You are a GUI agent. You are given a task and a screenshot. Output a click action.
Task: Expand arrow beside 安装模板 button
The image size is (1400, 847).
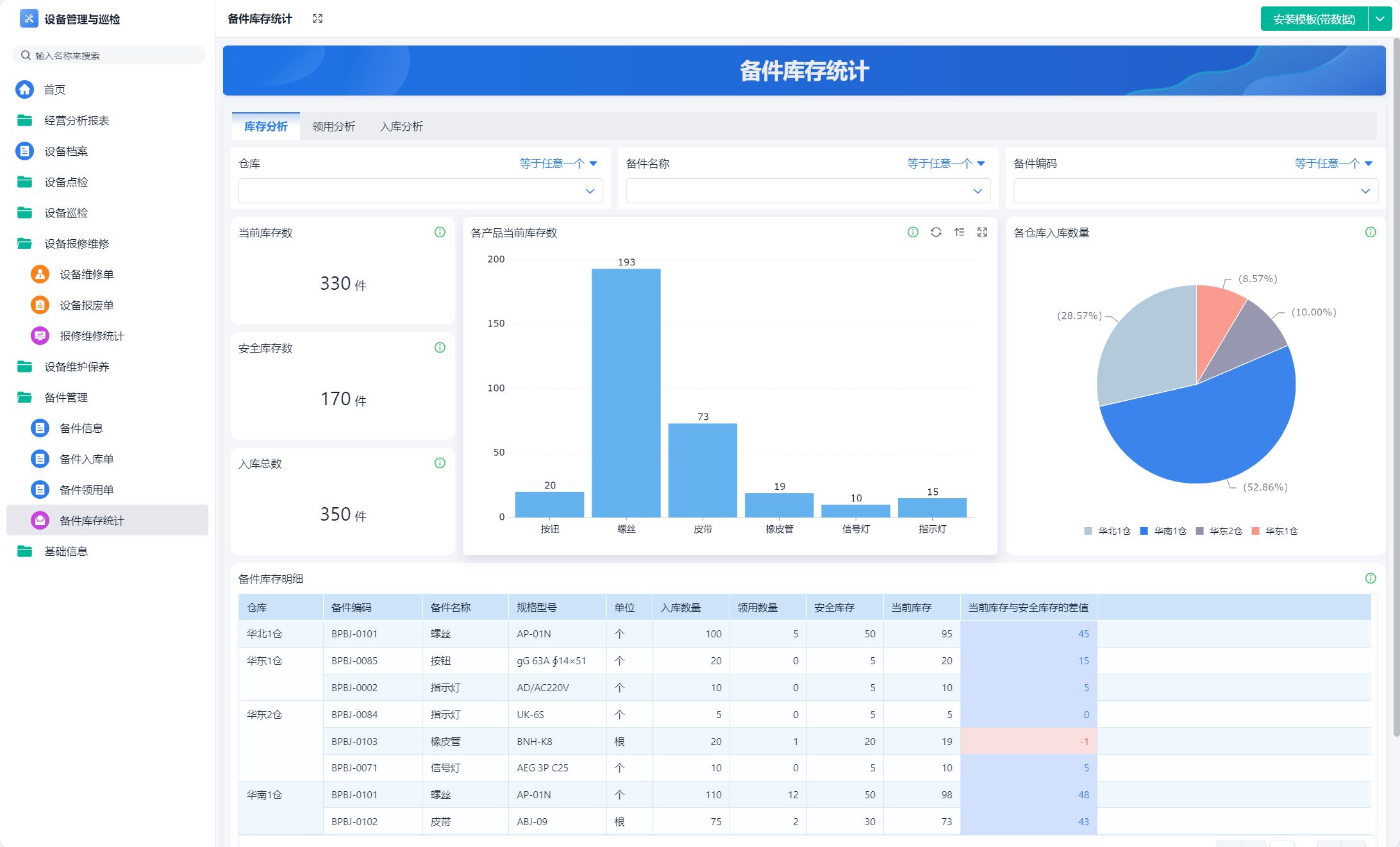tap(1380, 19)
